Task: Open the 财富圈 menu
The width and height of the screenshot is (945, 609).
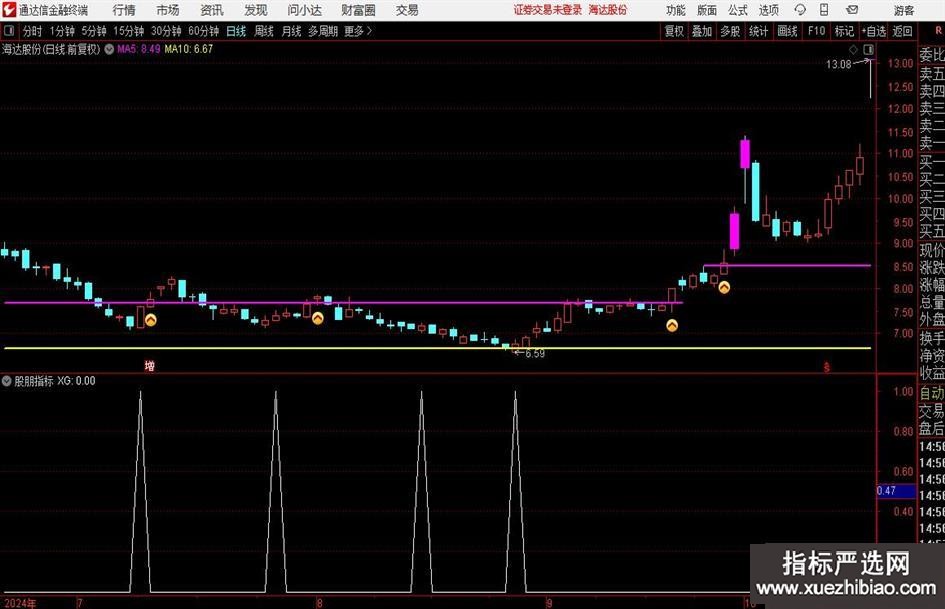Action: click(358, 10)
